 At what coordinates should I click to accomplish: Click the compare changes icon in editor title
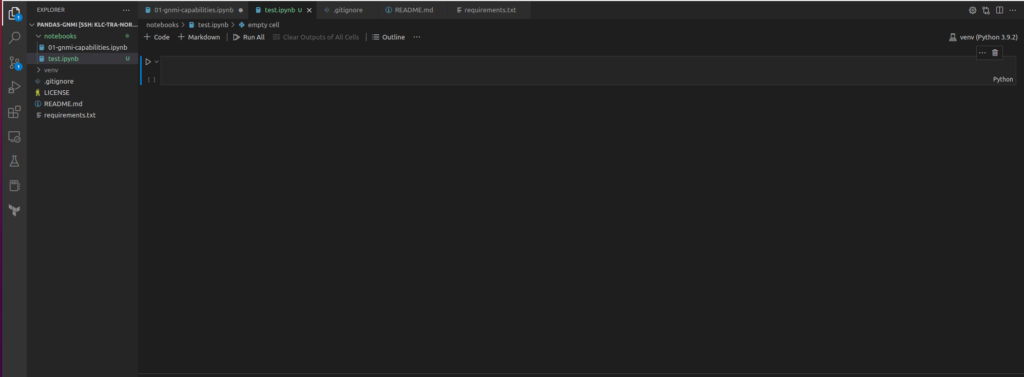986,10
